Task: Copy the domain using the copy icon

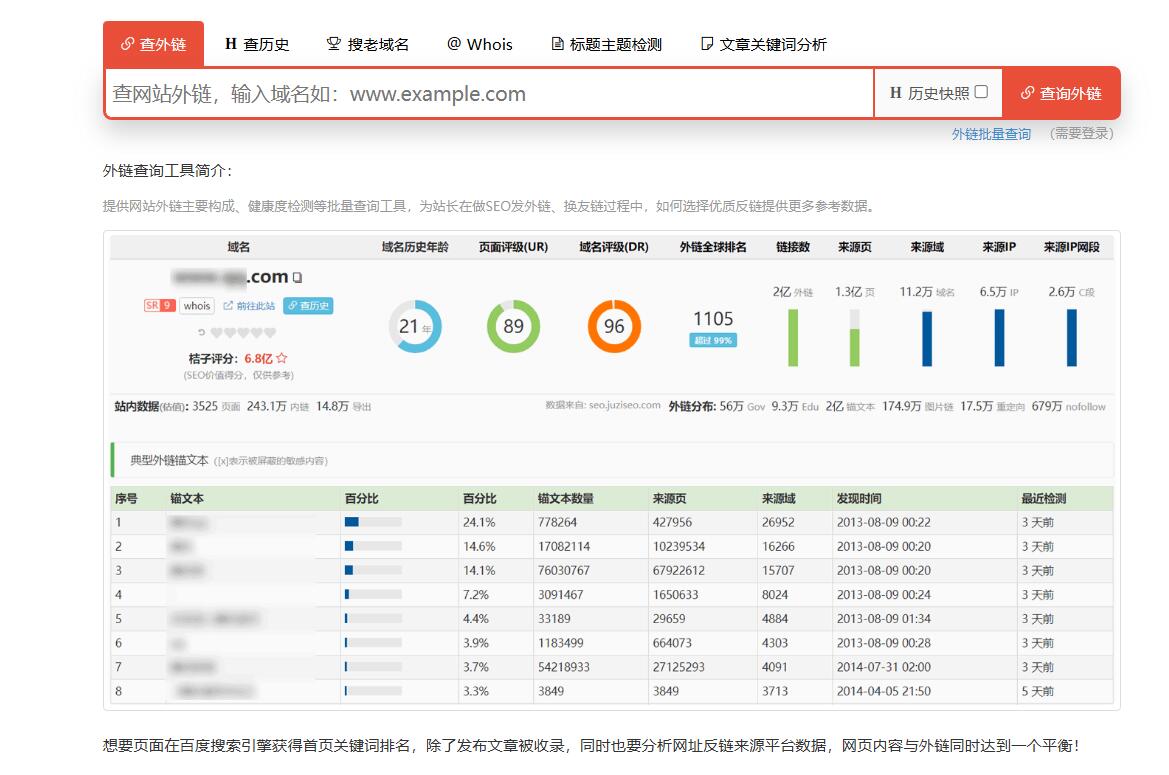Action: tap(297, 278)
